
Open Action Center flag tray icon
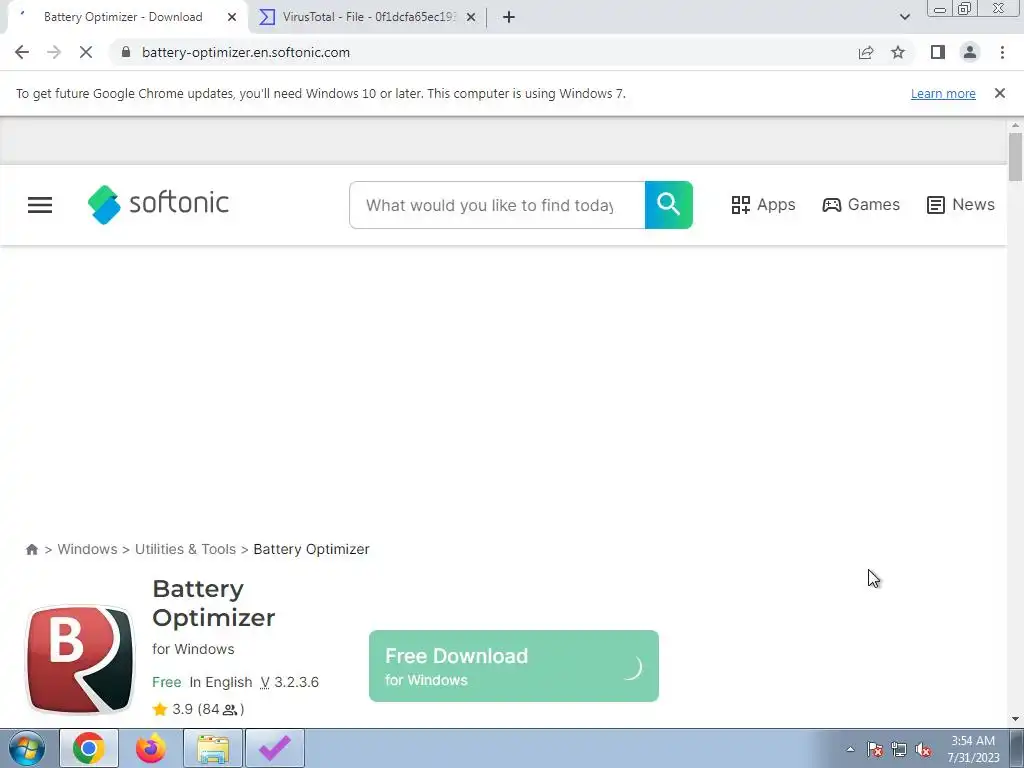(875, 749)
